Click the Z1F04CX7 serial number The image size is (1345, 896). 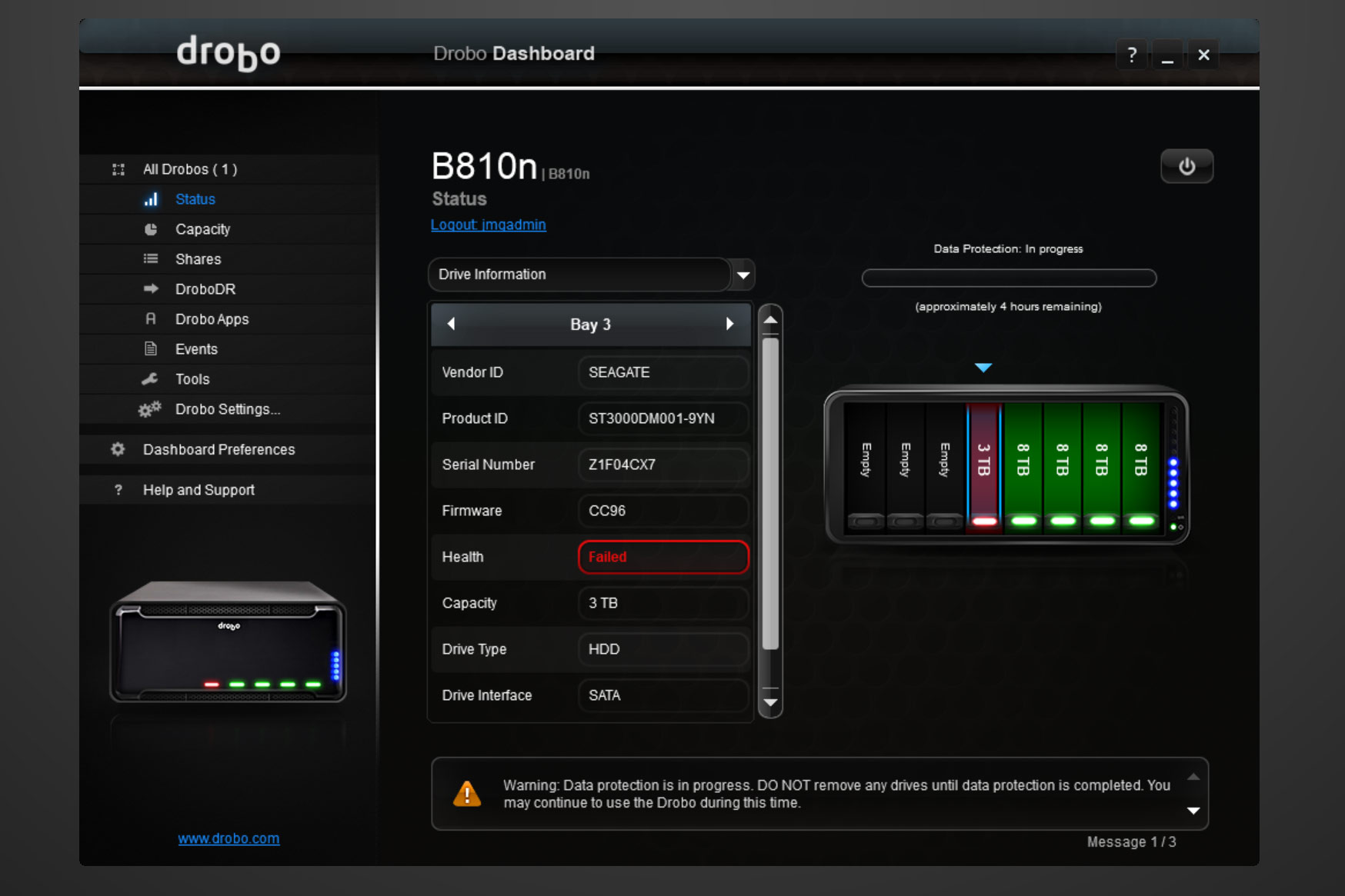pyautogui.click(x=663, y=465)
